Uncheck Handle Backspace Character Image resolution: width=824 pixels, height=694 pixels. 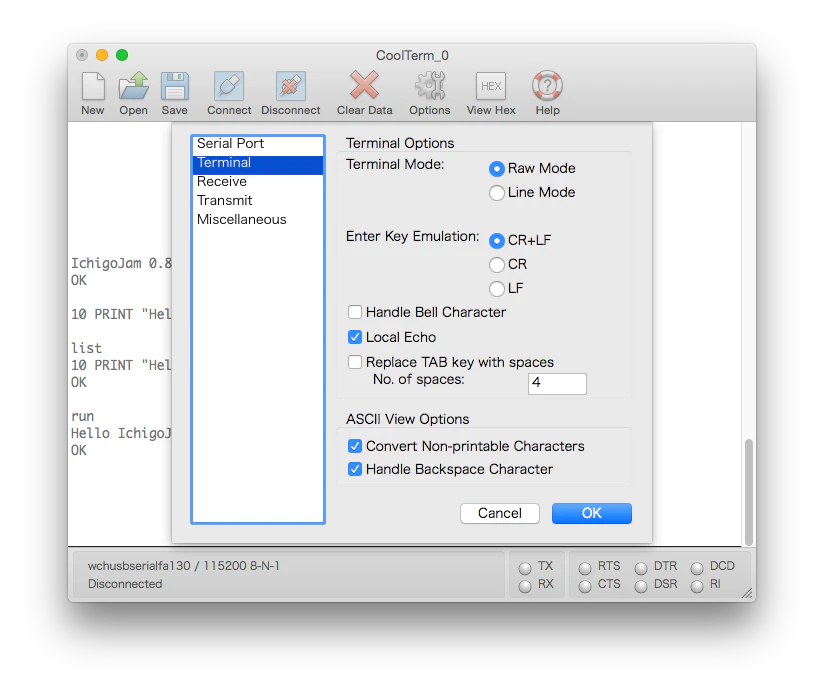click(x=355, y=469)
